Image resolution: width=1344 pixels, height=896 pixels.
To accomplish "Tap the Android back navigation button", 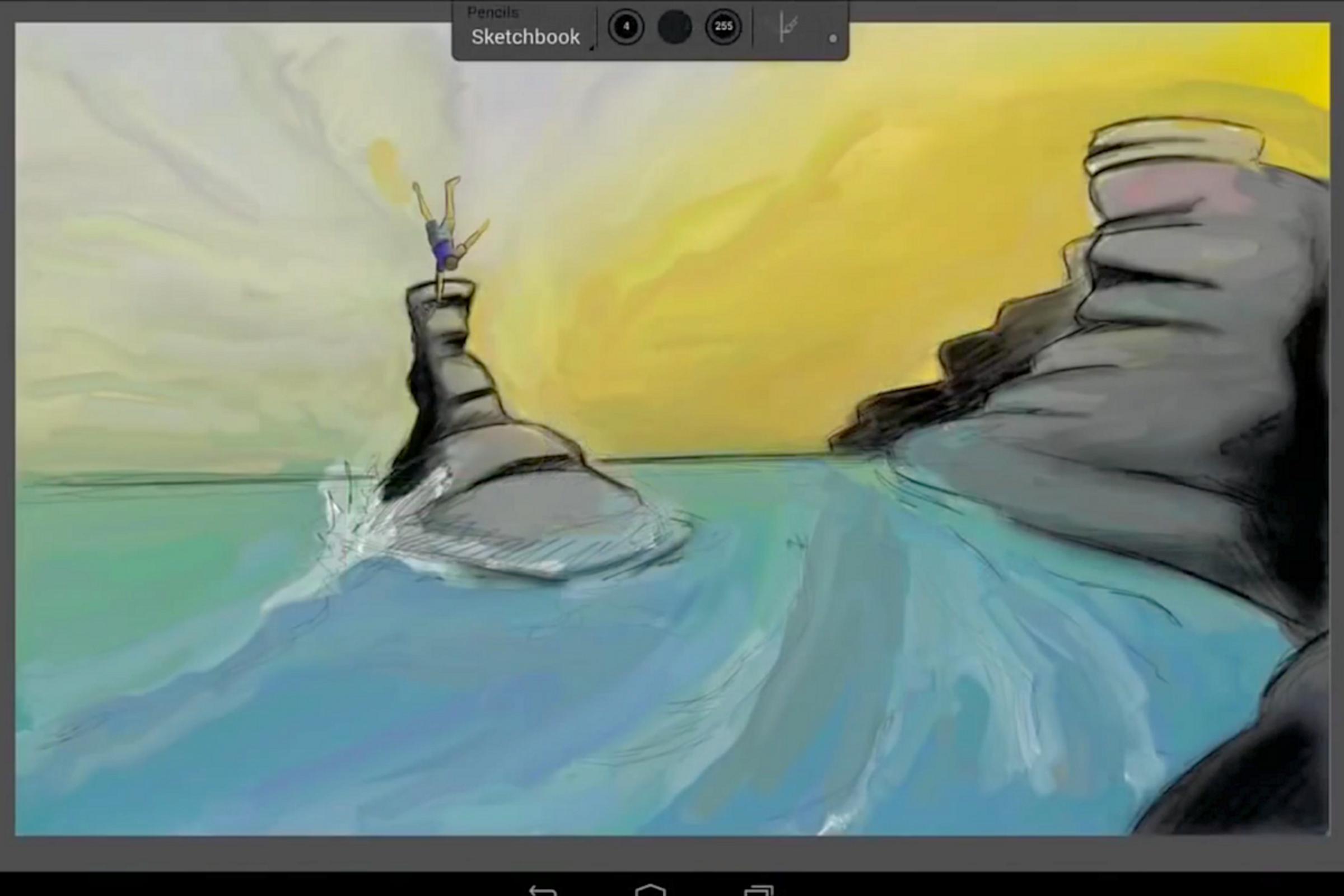I will pos(542,890).
